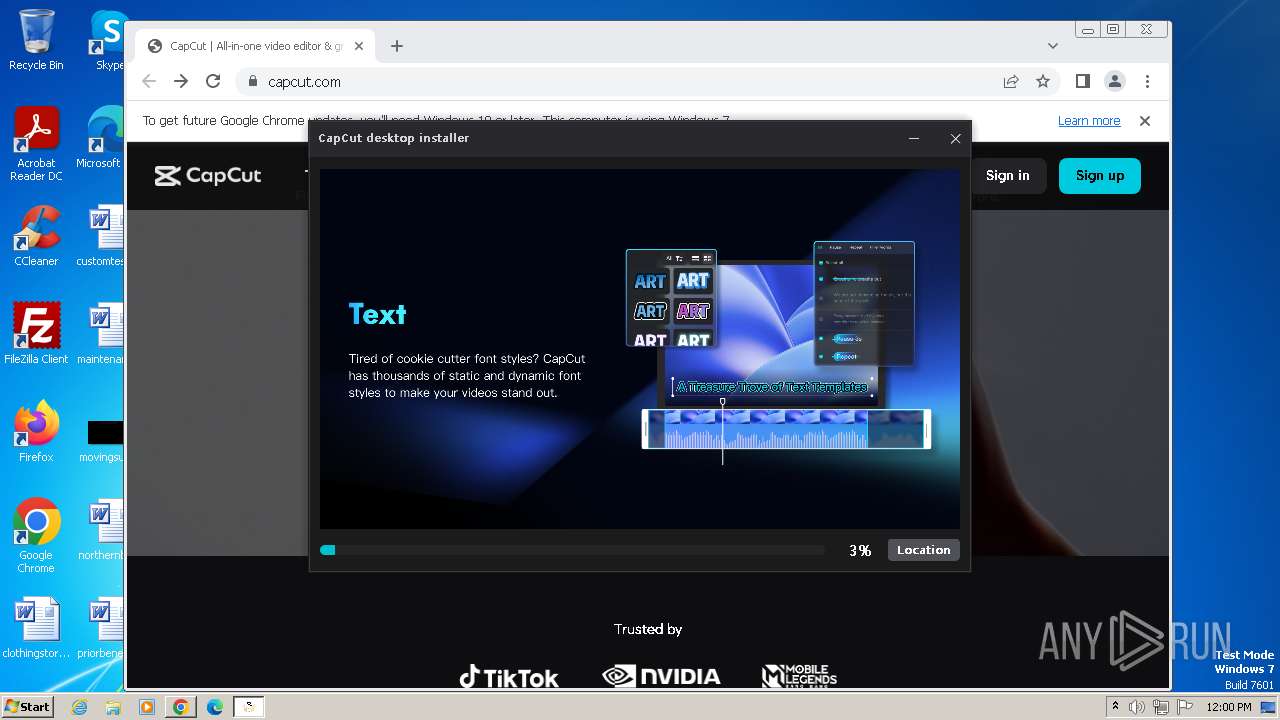Click the timeline strip in installer preview
Image resolution: width=1280 pixels, height=720 pixels.
pyautogui.click(x=786, y=429)
